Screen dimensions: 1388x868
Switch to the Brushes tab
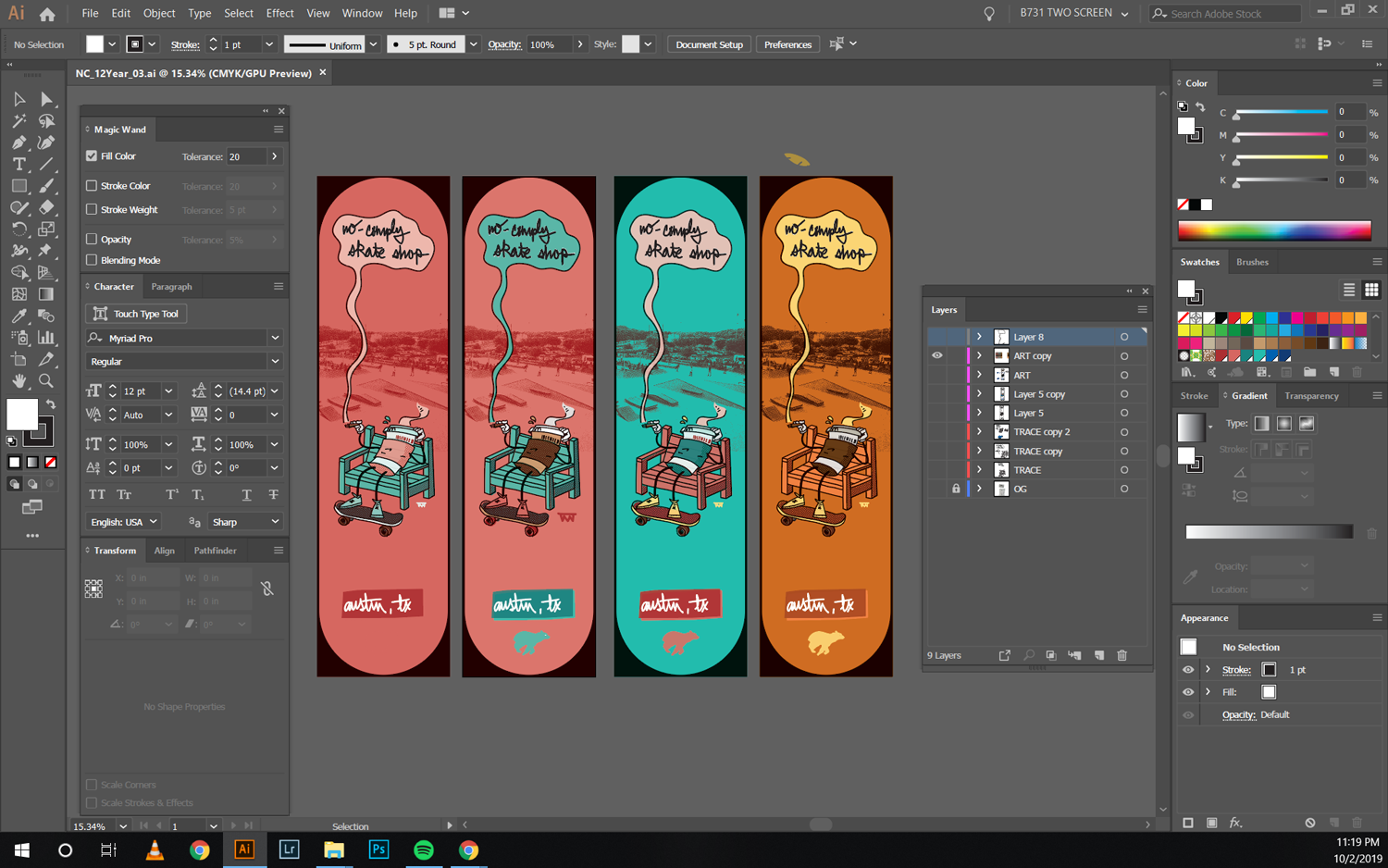(x=1252, y=262)
